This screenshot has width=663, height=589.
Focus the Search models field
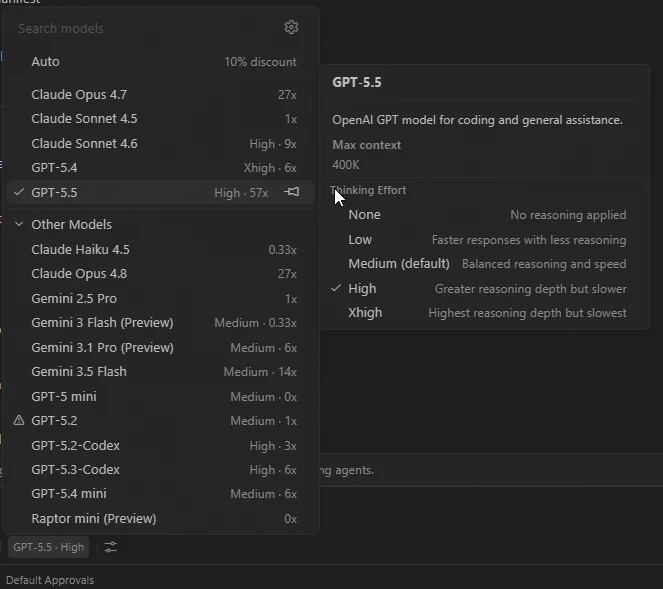(148, 28)
